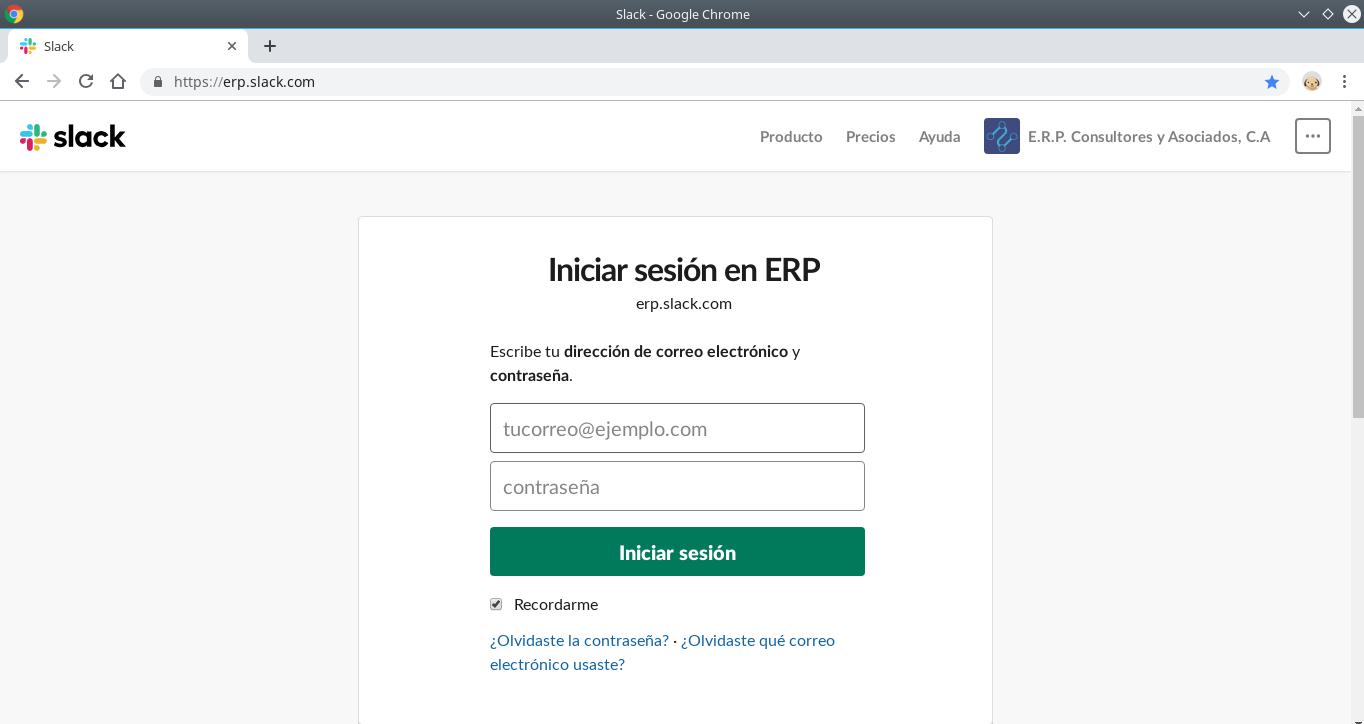Click the email address input field
Viewport: 1364px width, 724px height.
click(677, 428)
